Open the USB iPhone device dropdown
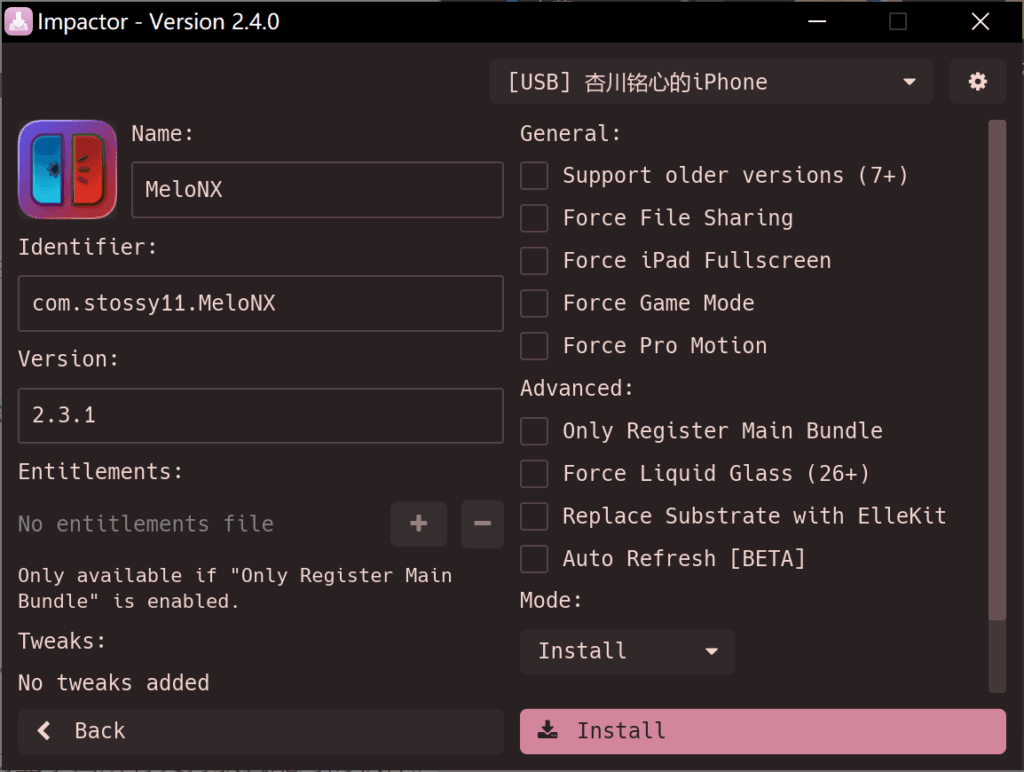This screenshot has height=772, width=1024. point(711,82)
